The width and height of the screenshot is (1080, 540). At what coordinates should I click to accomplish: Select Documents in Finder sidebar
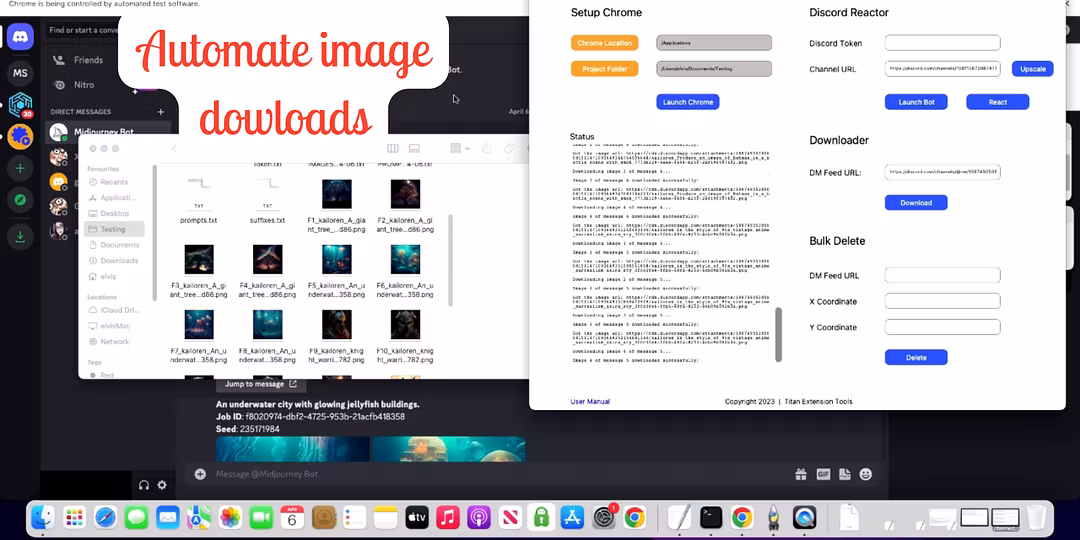coord(114,245)
